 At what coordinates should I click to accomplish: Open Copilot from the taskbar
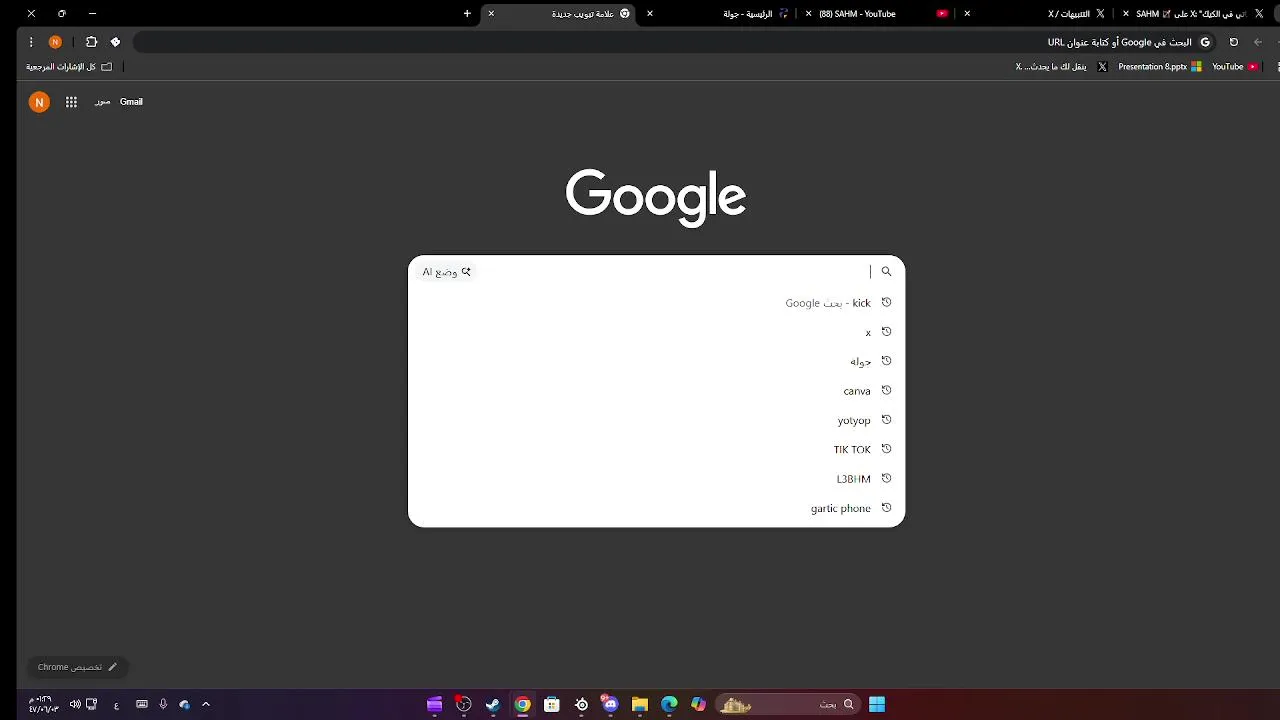[x=698, y=705]
